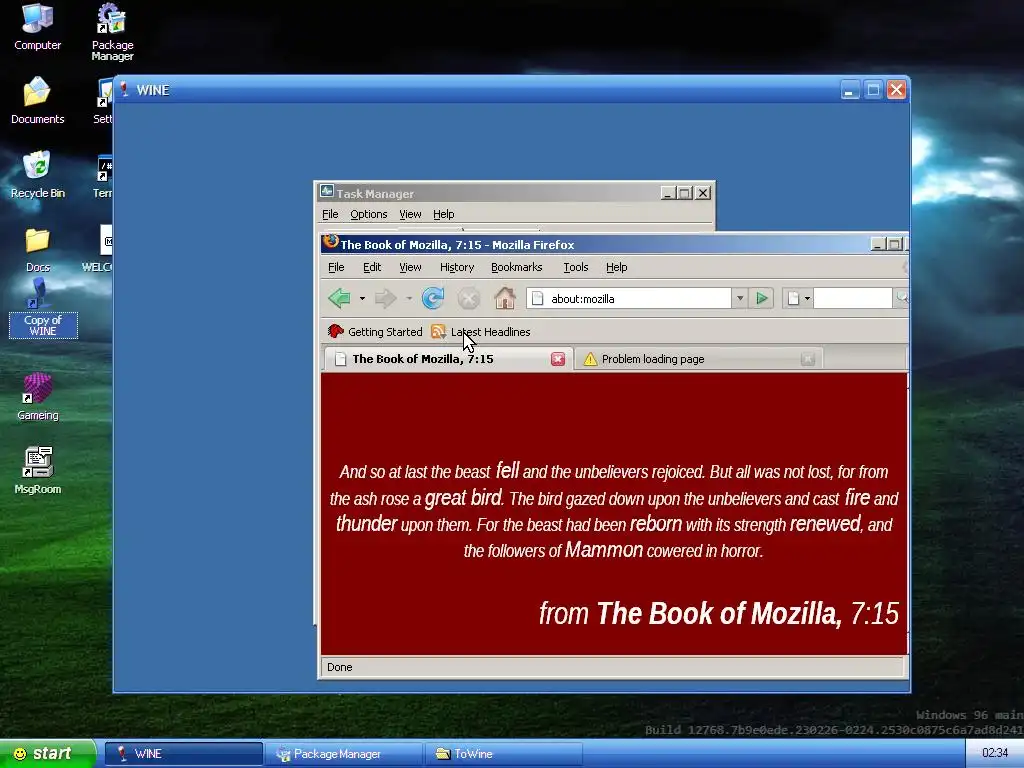Click the Firefox Back arrow button
This screenshot has width=1024, height=768.
click(340, 298)
